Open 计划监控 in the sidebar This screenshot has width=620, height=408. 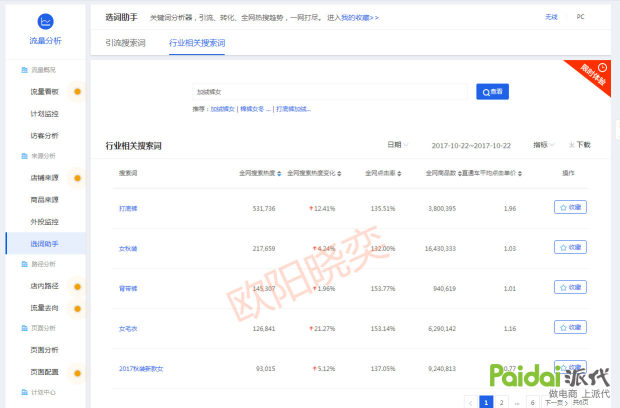tap(44, 114)
